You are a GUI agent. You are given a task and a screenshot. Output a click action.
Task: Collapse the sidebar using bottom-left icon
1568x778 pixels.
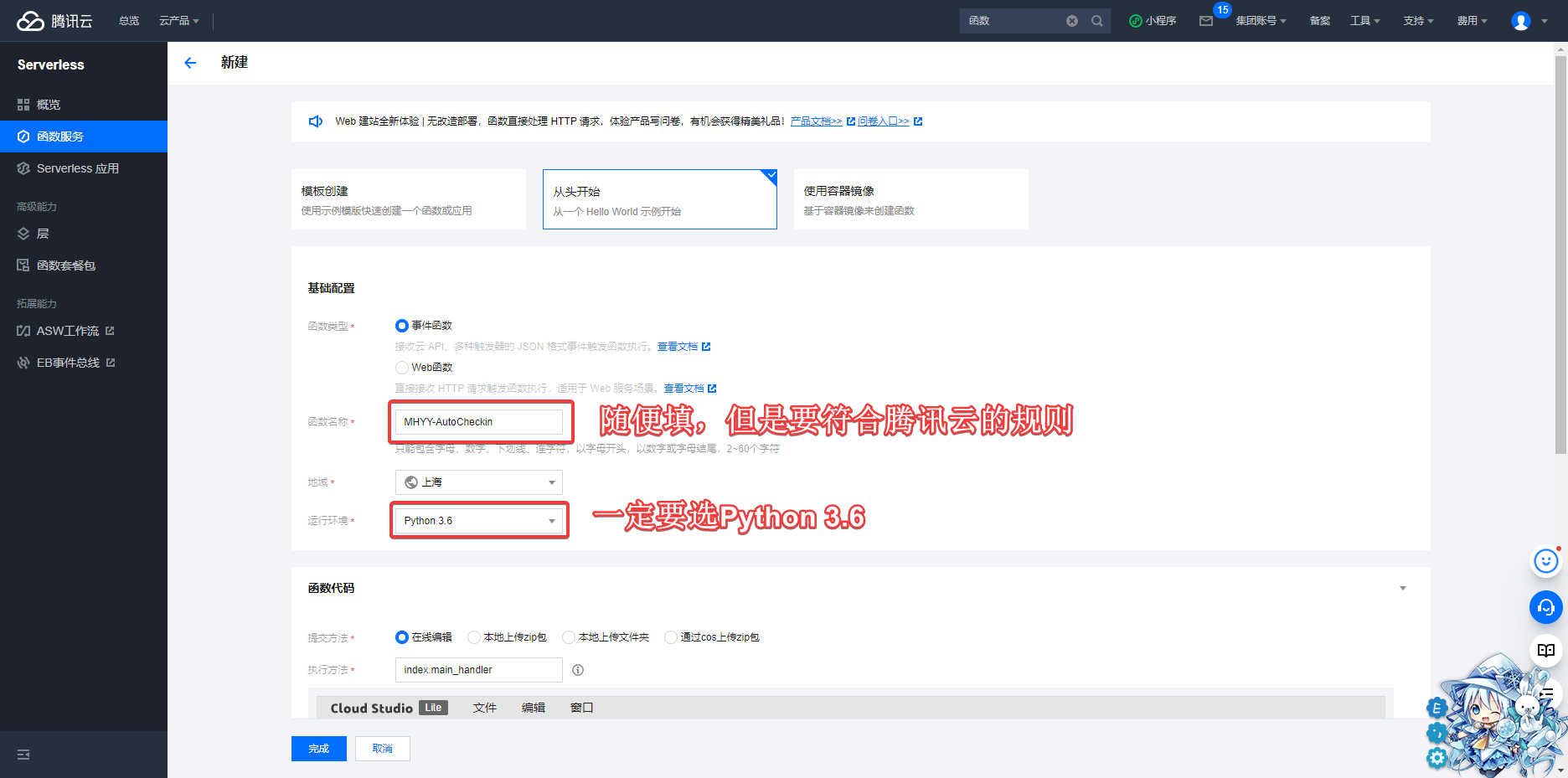pos(23,755)
